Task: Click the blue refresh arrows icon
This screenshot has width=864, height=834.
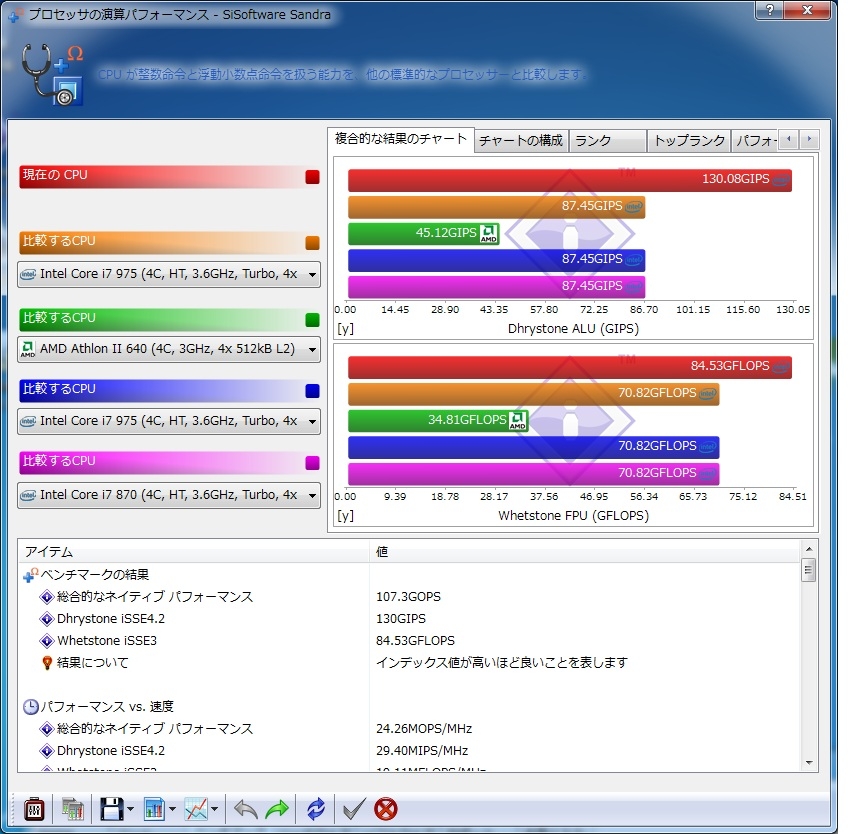Action: [316, 809]
